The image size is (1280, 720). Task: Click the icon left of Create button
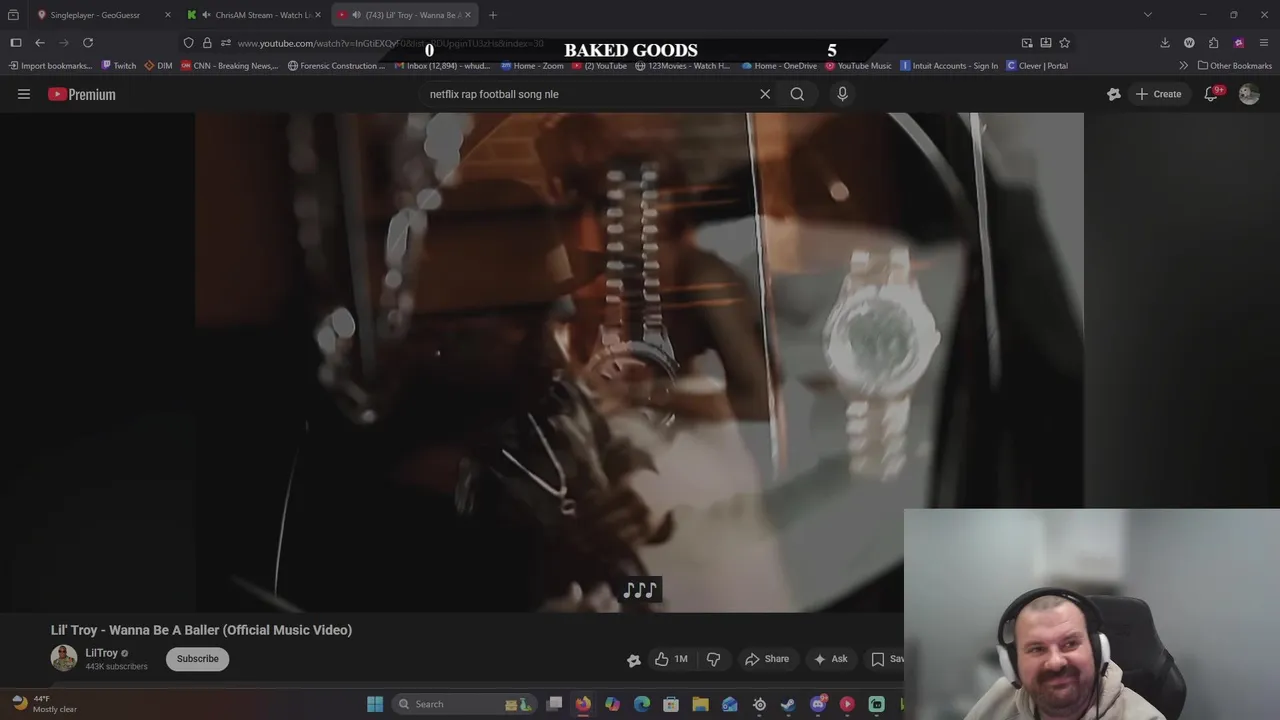pos(1114,94)
